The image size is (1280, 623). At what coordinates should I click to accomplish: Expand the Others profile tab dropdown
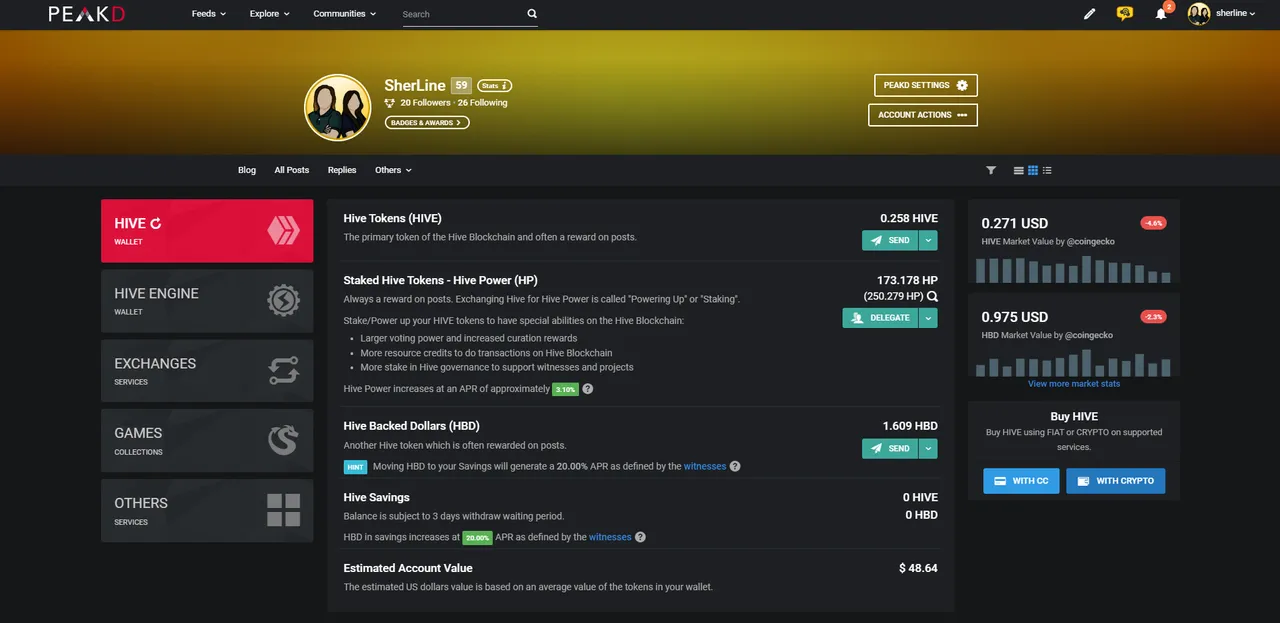[393, 170]
